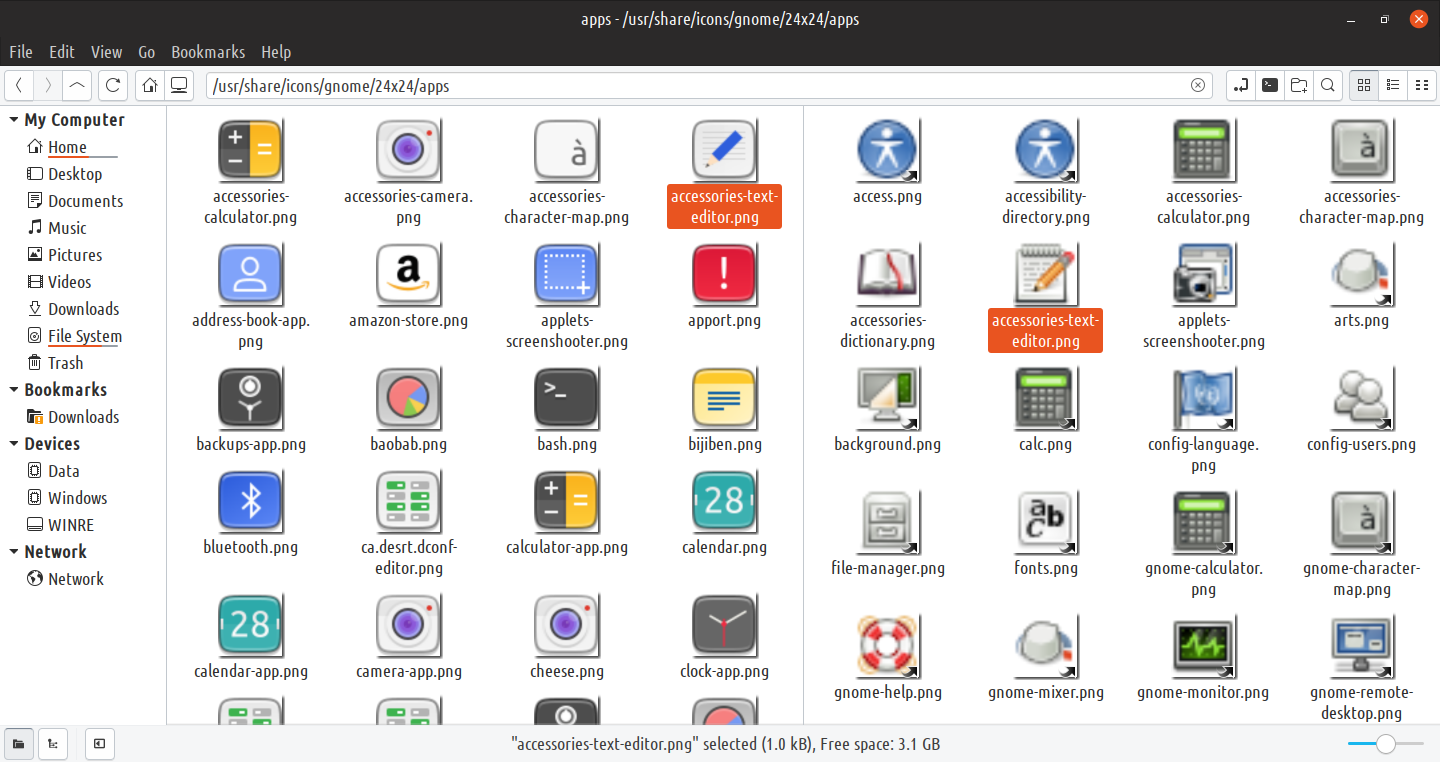Create a new folder using the toolbar icon
The height and width of the screenshot is (762, 1440).
tap(1298, 85)
